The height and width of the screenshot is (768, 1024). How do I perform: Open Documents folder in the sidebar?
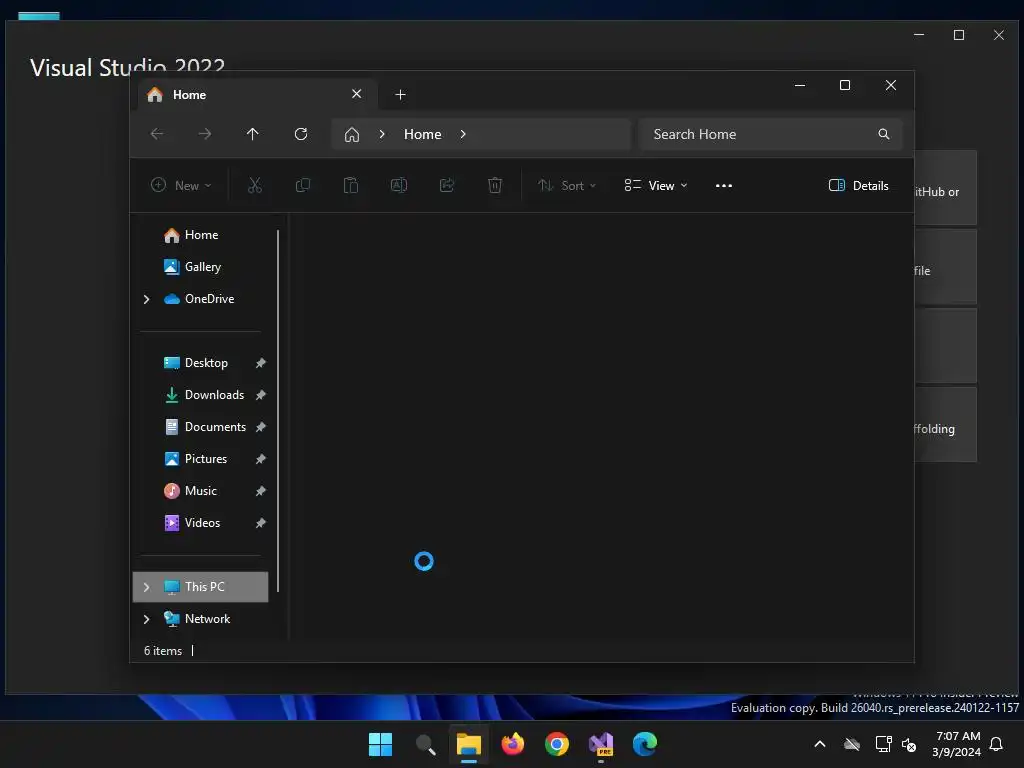(x=215, y=427)
